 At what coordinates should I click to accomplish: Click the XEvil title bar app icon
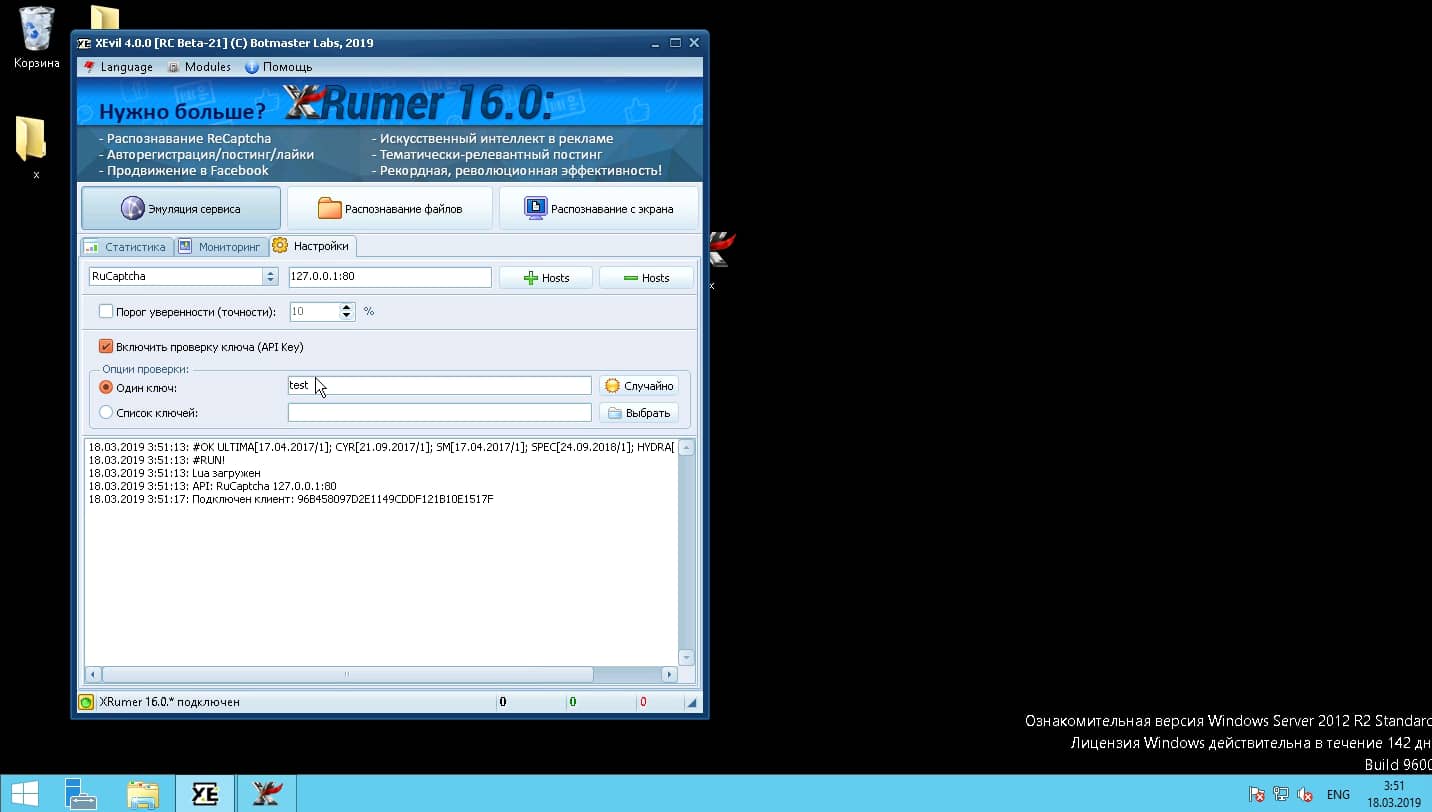[x=84, y=43]
